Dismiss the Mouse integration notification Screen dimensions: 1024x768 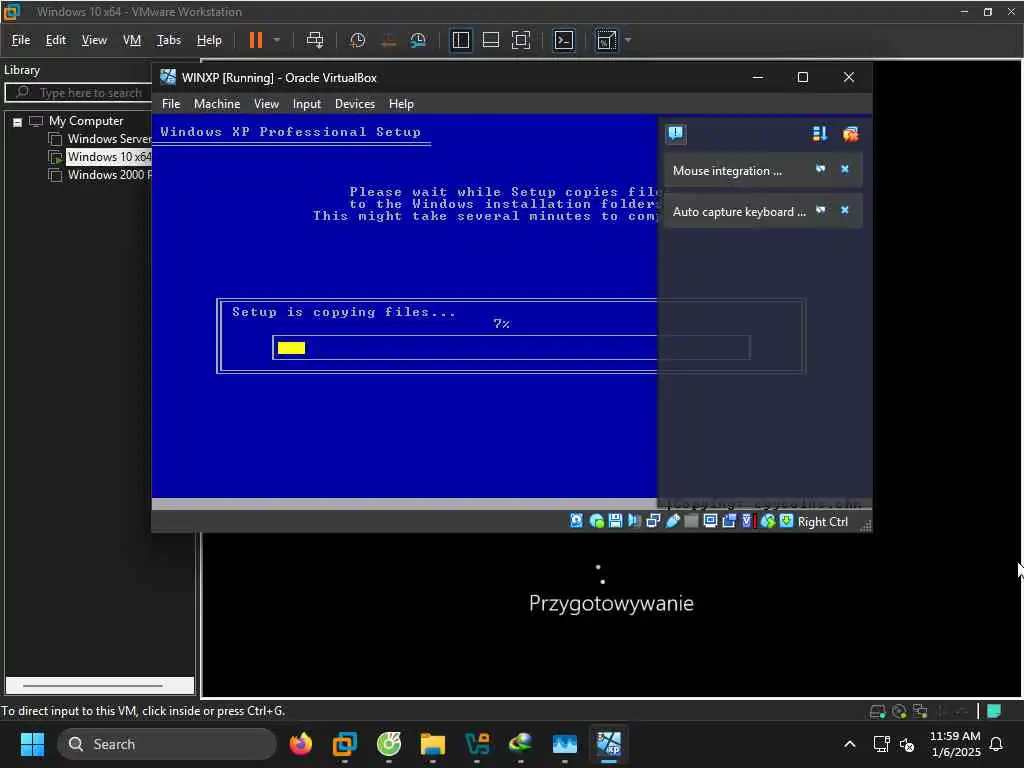coord(844,169)
